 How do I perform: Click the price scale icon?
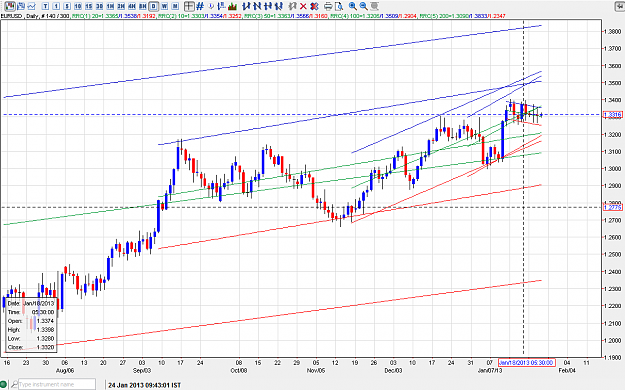pyautogui.click(x=221, y=6)
